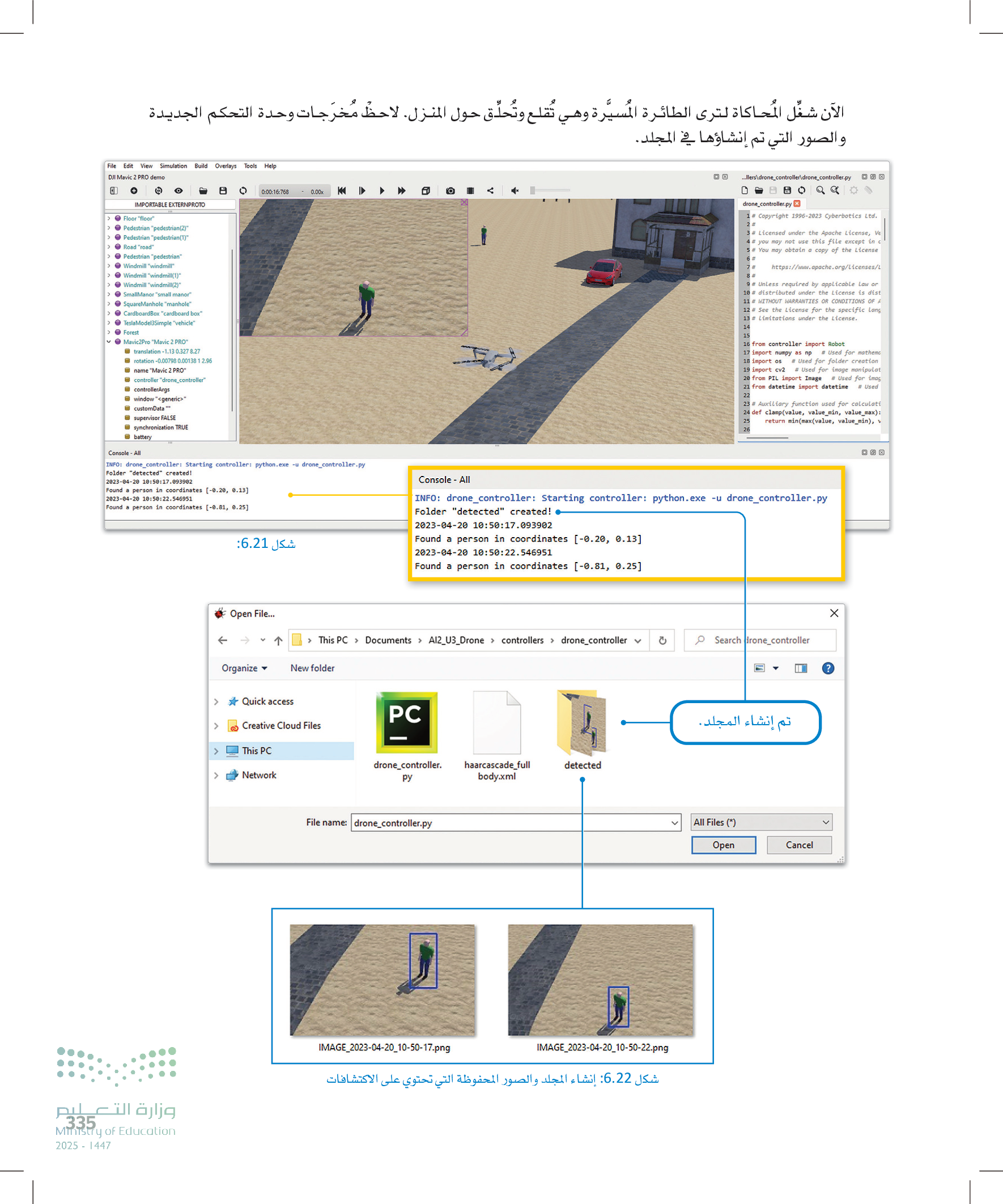
Task: Toggle sound with the mute speaker icon
Action: click(515, 191)
